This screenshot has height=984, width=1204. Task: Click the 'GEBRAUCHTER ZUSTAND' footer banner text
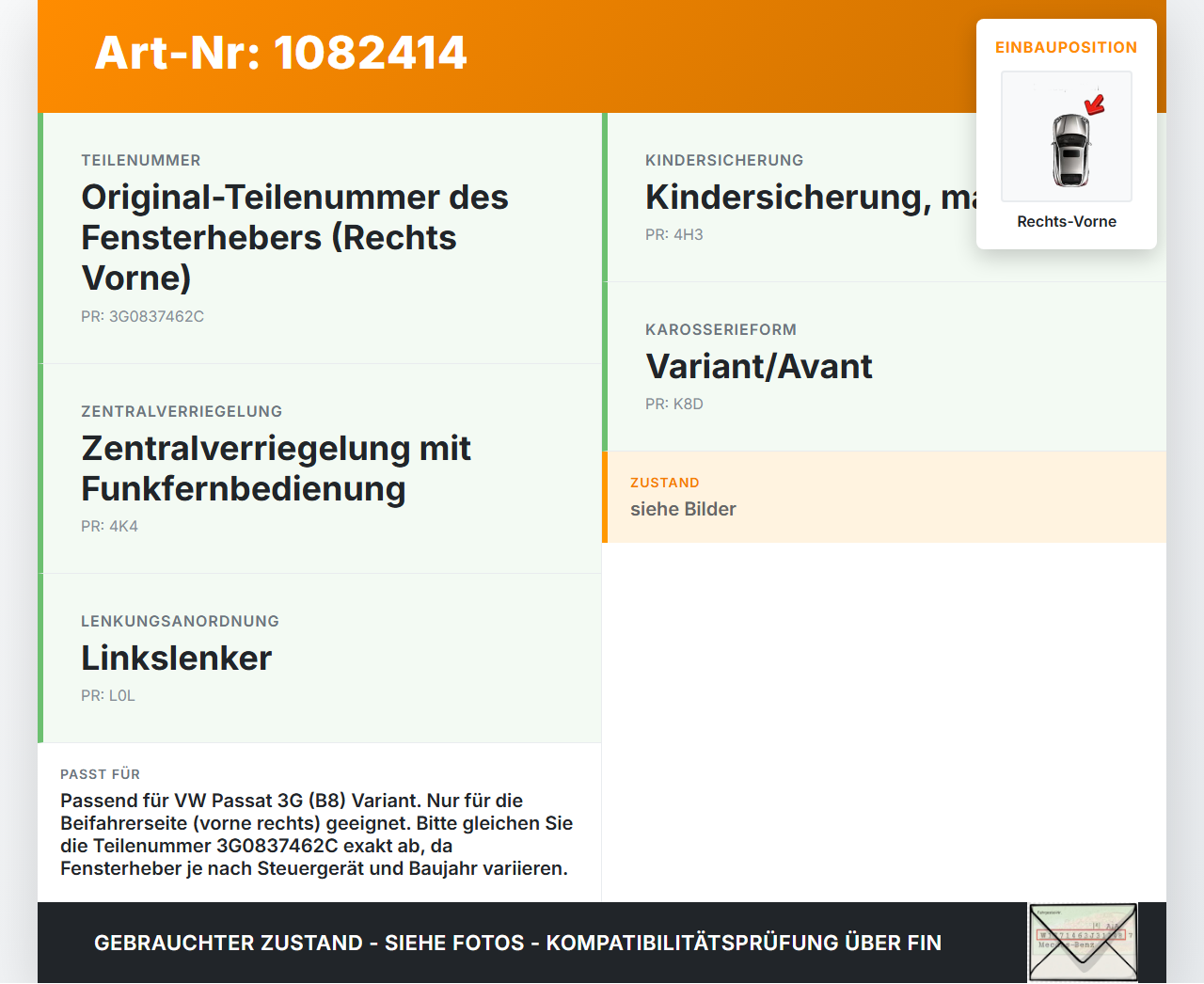pos(517,943)
